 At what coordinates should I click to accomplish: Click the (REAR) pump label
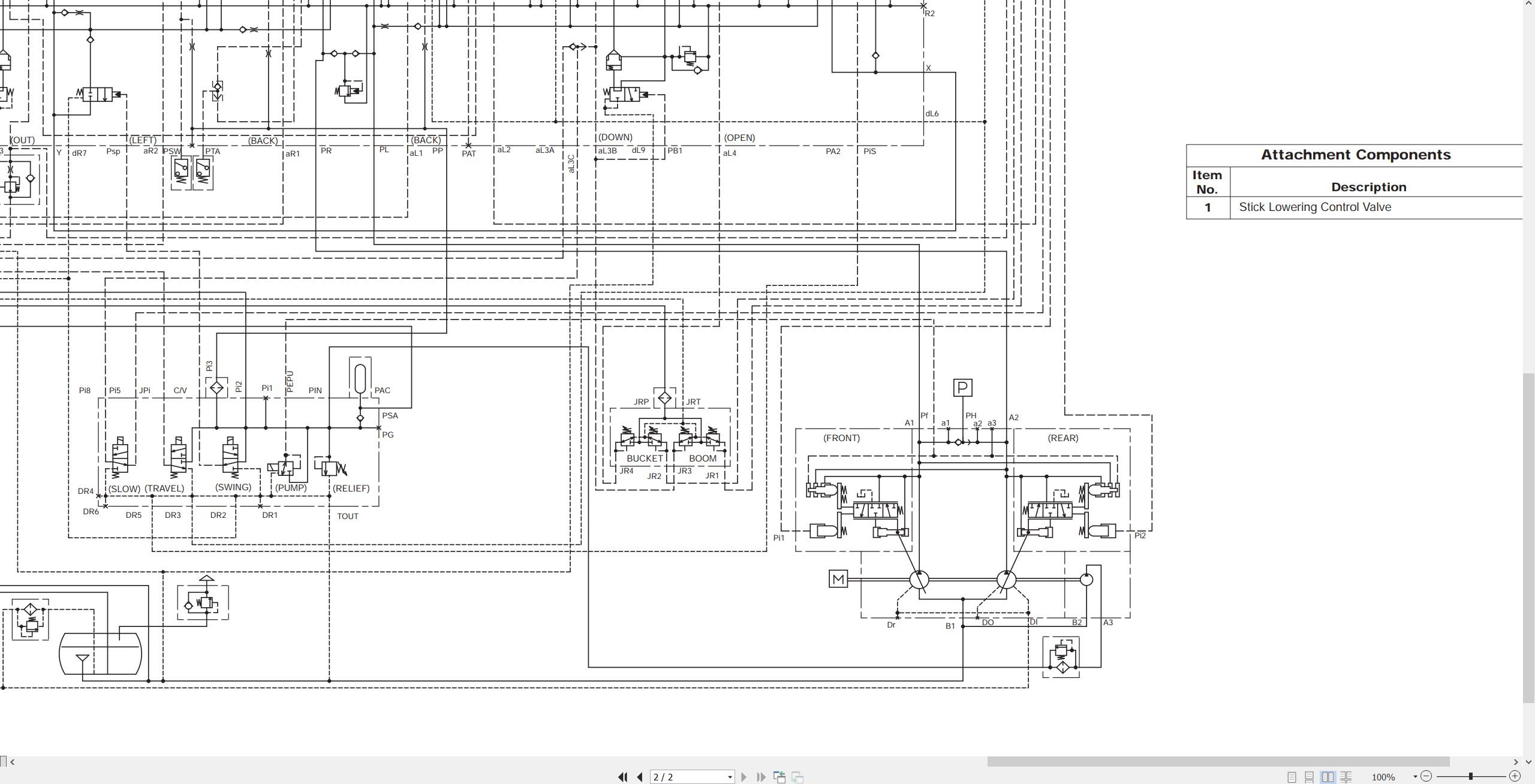[x=1063, y=438]
